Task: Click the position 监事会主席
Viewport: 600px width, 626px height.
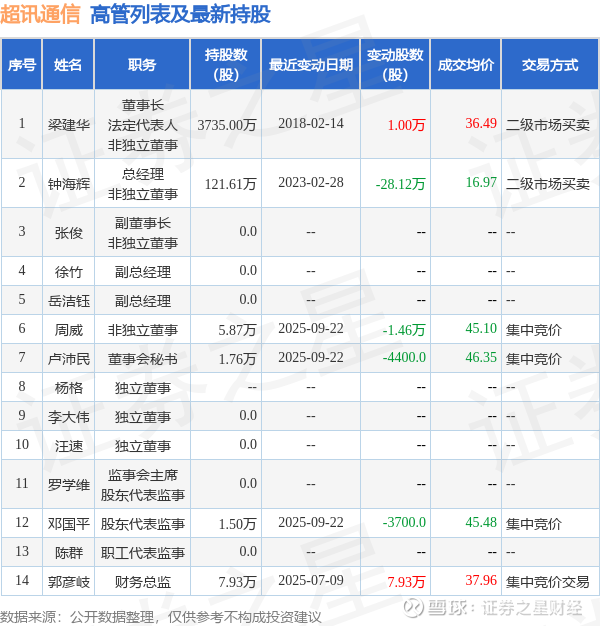Action: 143,475
